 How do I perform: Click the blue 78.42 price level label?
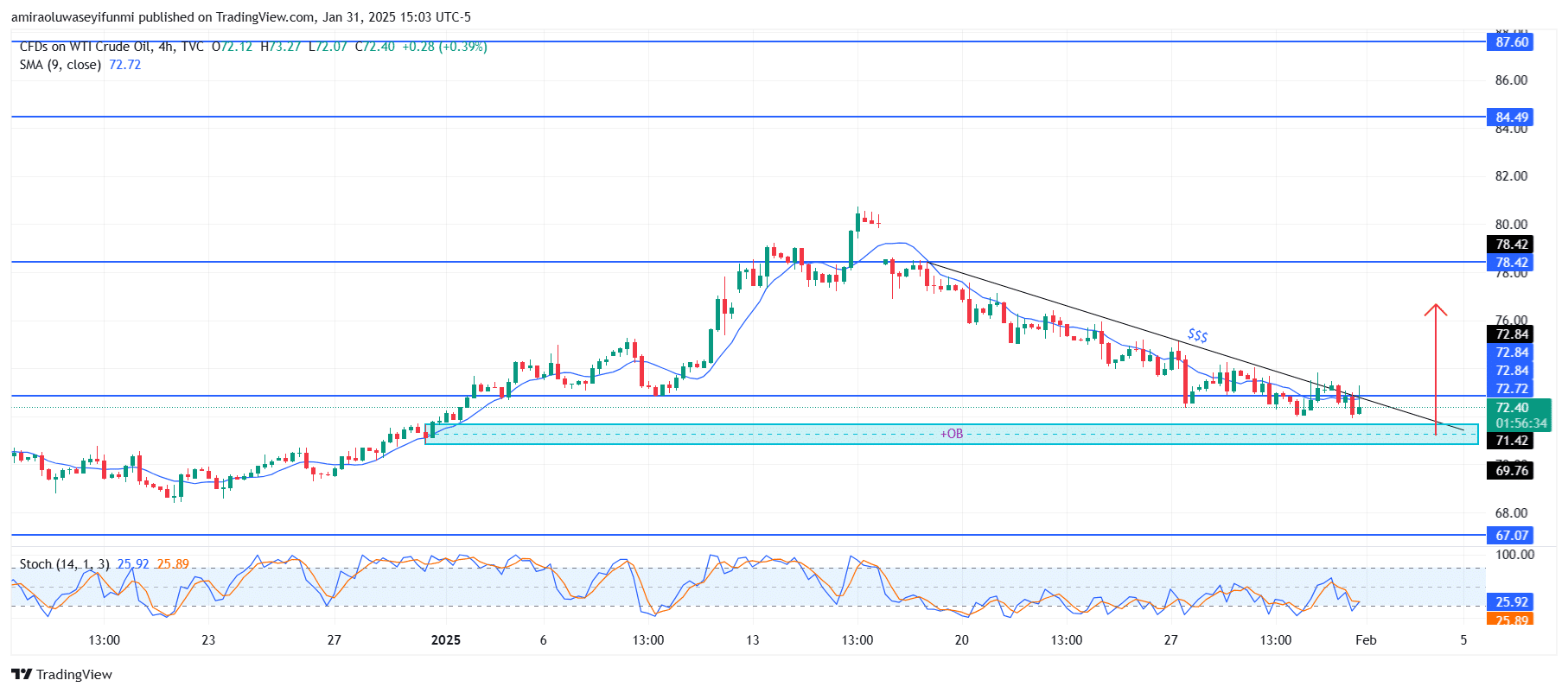(1511, 263)
